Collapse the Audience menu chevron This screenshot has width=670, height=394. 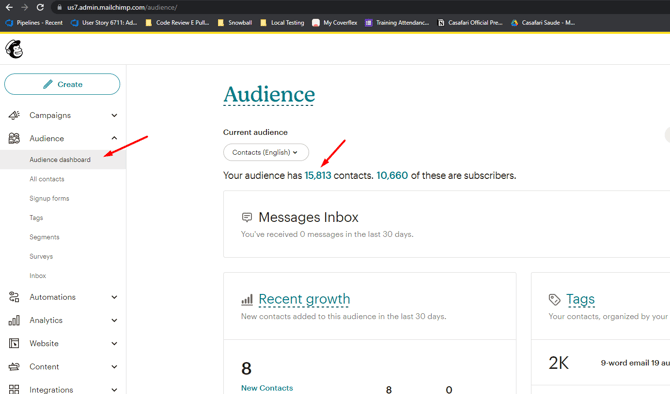pyautogui.click(x=114, y=138)
